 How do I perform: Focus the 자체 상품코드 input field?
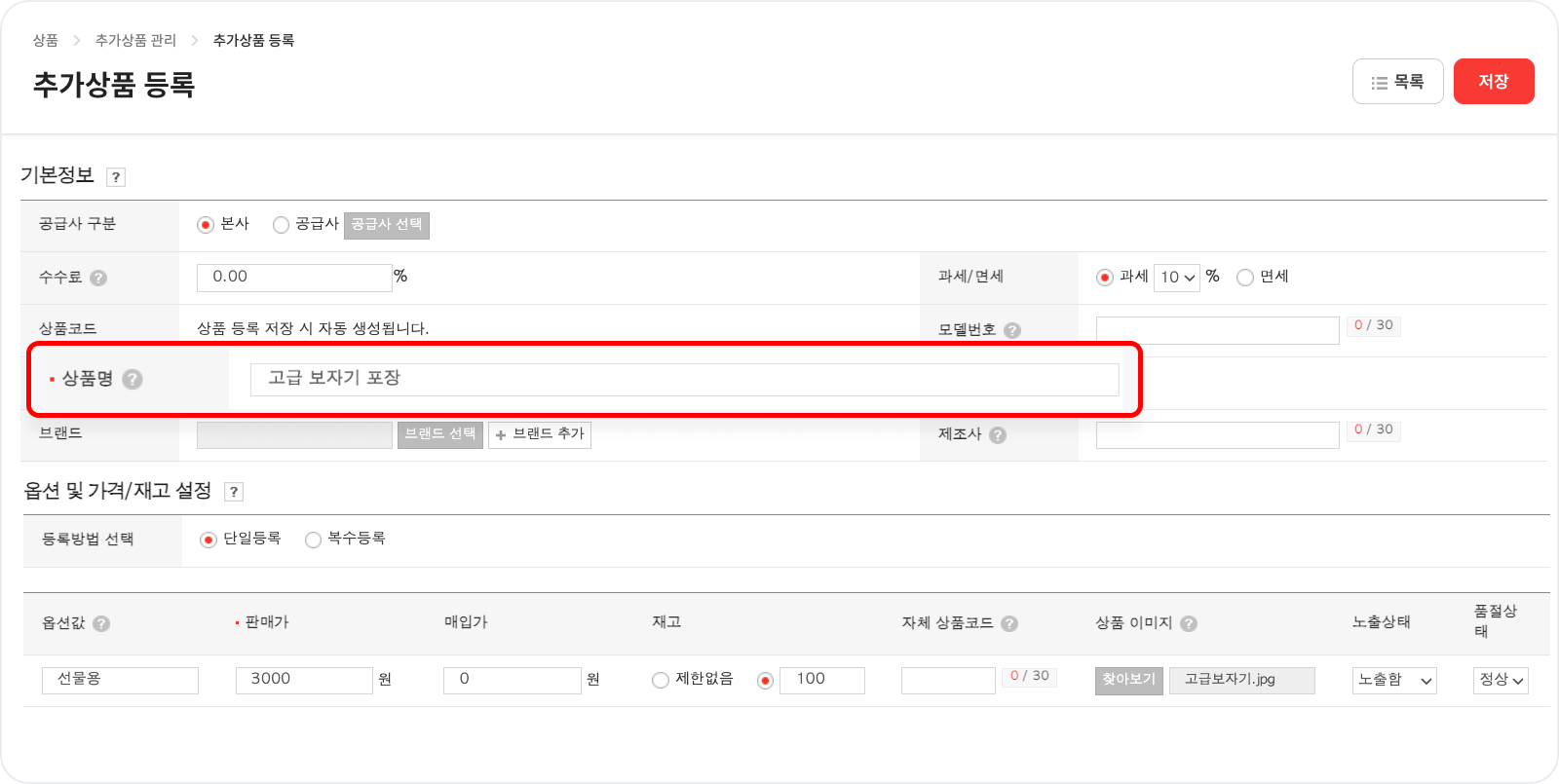[948, 680]
